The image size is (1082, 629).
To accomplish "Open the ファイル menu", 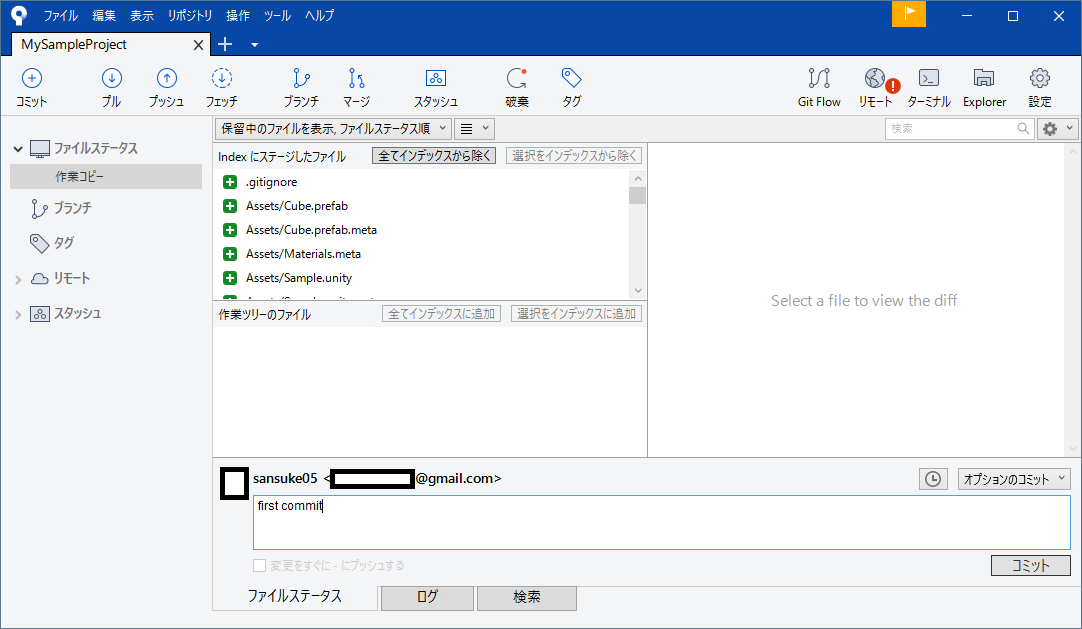I will click(61, 15).
